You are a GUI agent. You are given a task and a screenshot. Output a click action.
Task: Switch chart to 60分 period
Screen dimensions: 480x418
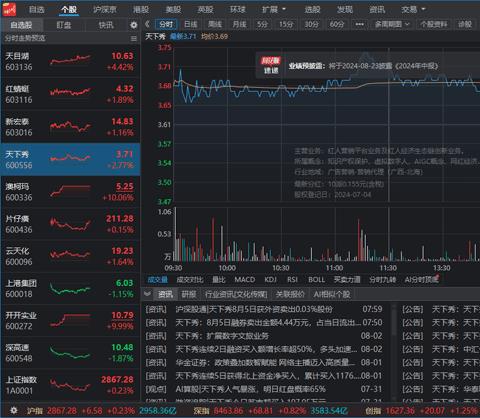point(337,24)
